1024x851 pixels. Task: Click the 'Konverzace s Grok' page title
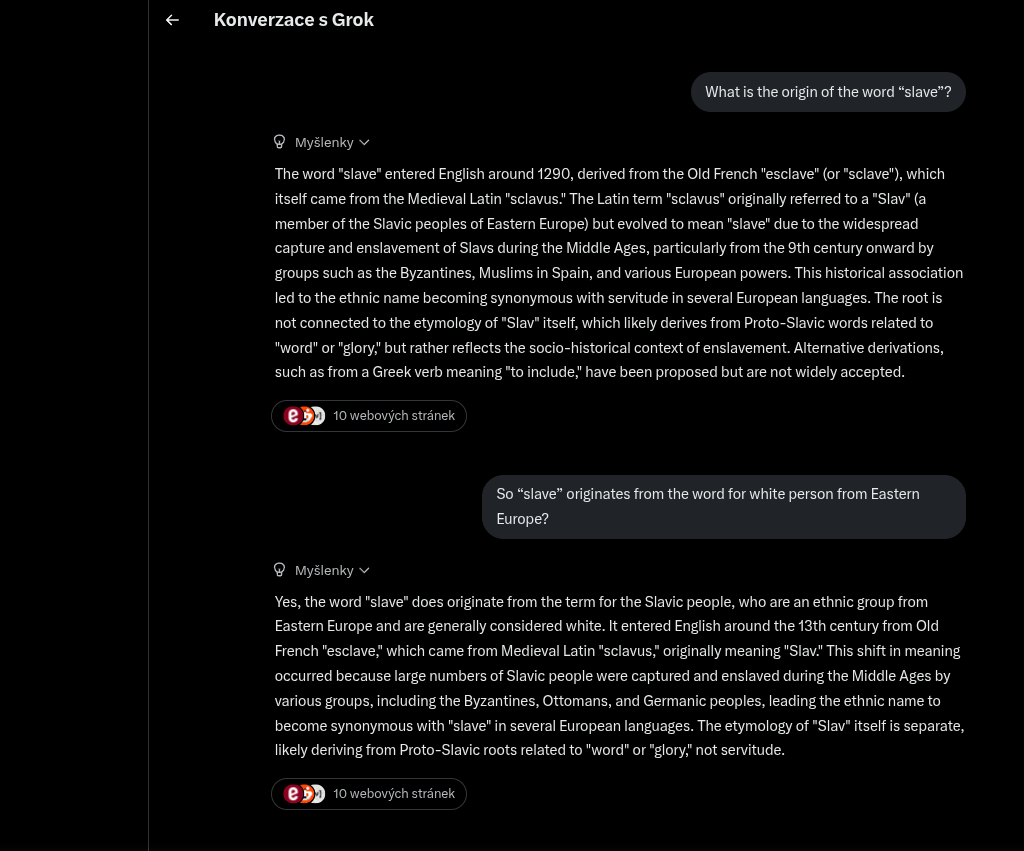tap(294, 20)
